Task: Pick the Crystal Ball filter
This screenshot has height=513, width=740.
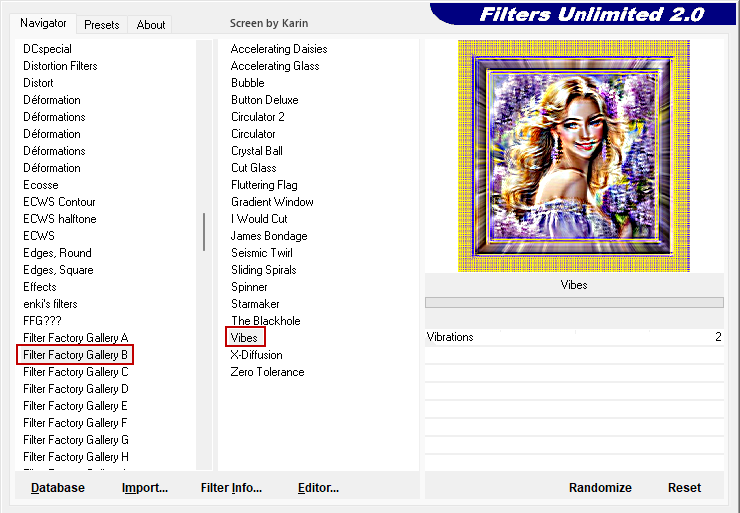Action: tap(257, 151)
